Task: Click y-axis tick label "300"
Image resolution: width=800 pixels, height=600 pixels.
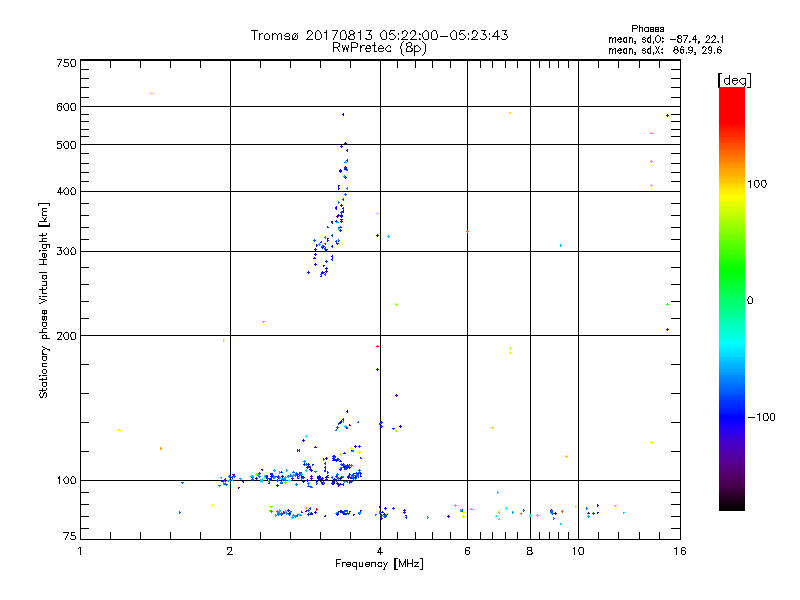Action: pyautogui.click(x=66, y=252)
